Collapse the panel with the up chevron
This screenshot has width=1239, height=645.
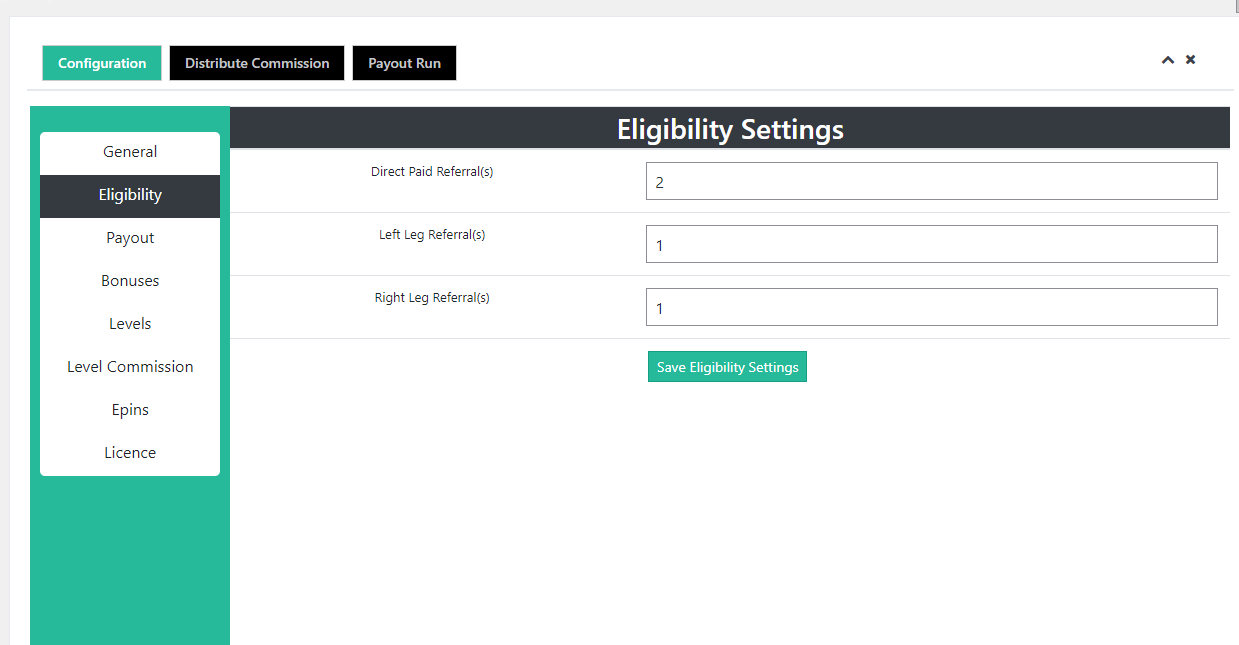(1167, 60)
